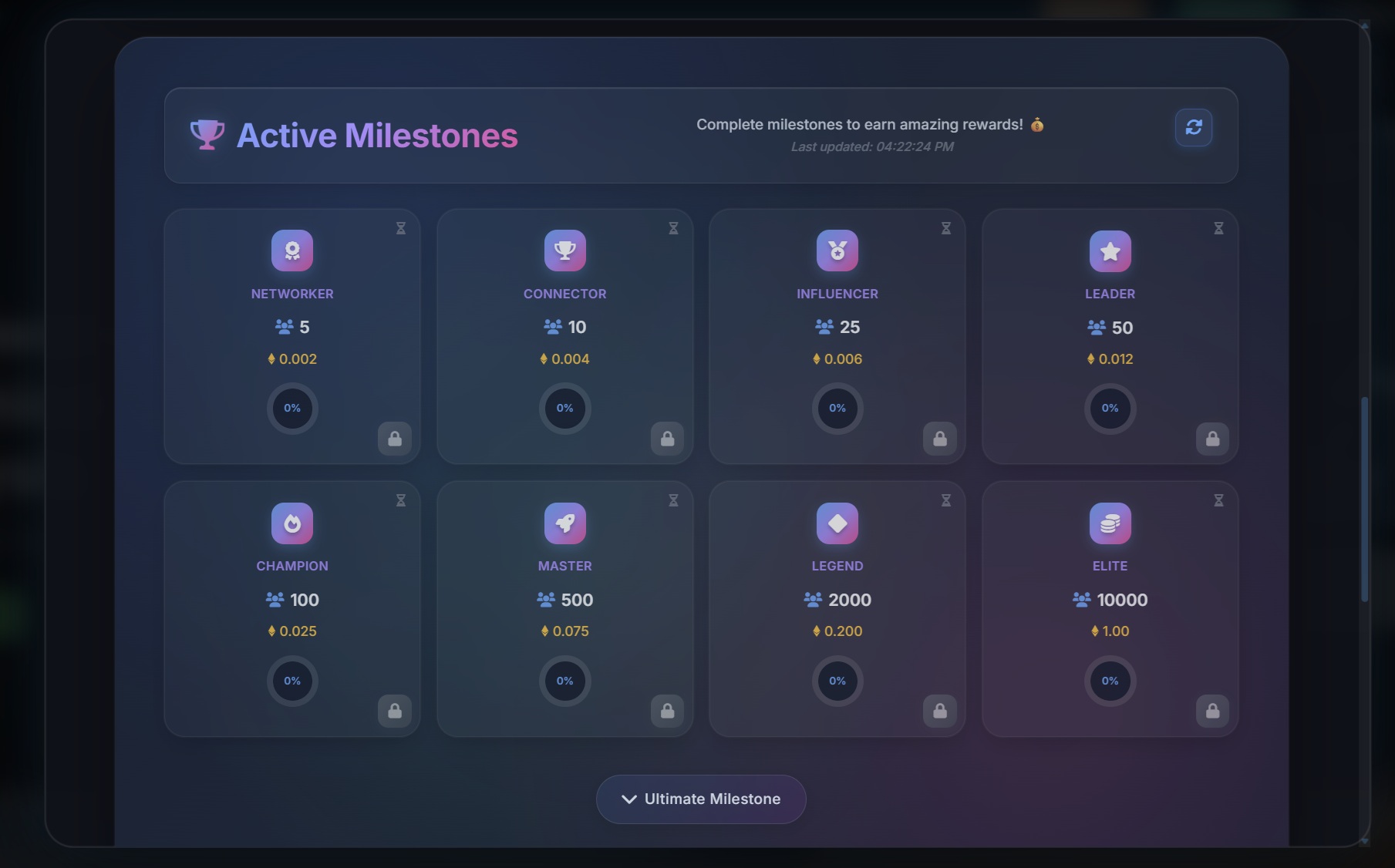Click the LEGEND title
The width and height of the screenshot is (1395, 868).
click(x=837, y=566)
